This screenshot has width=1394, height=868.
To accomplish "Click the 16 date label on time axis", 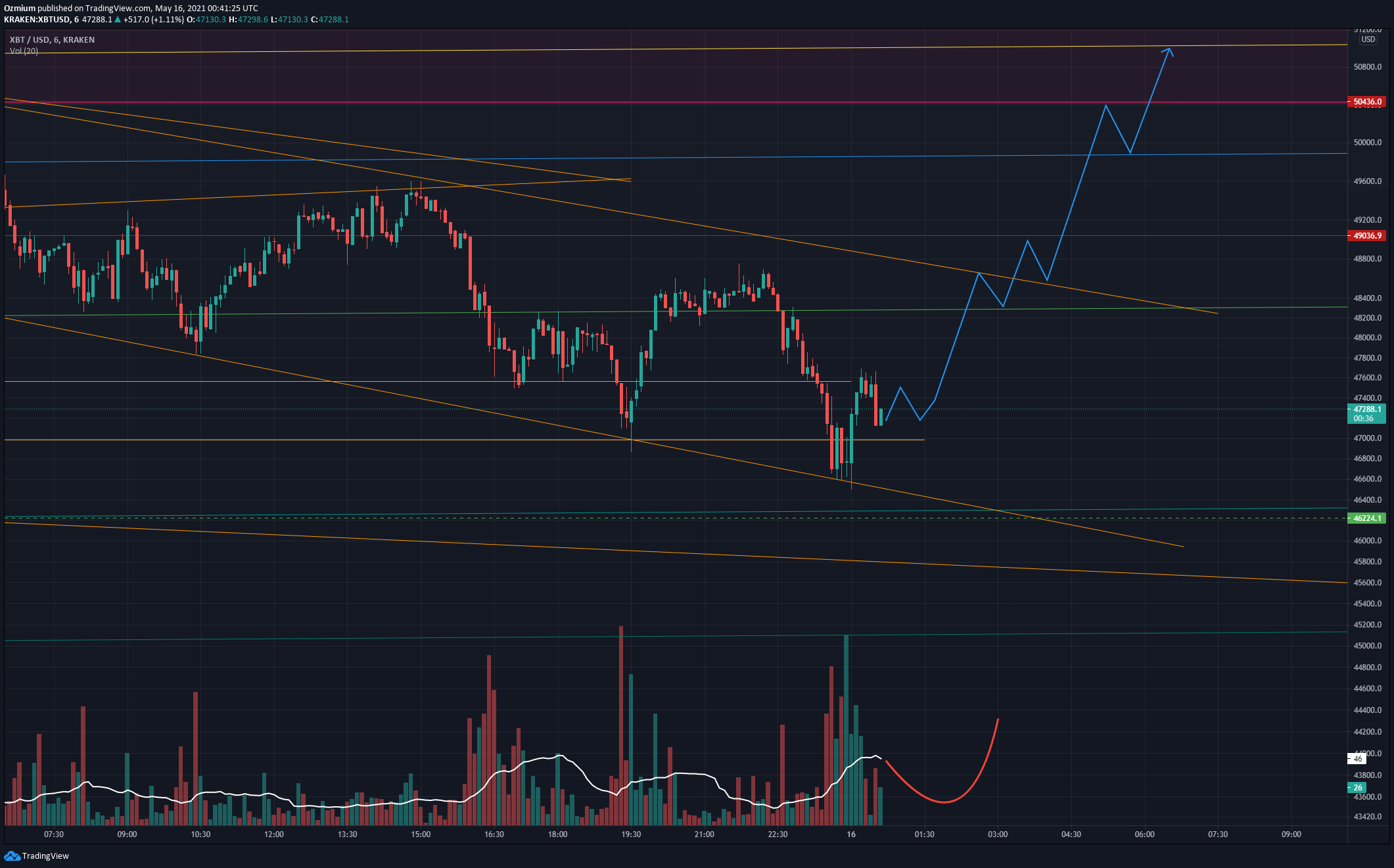I will pos(851,834).
